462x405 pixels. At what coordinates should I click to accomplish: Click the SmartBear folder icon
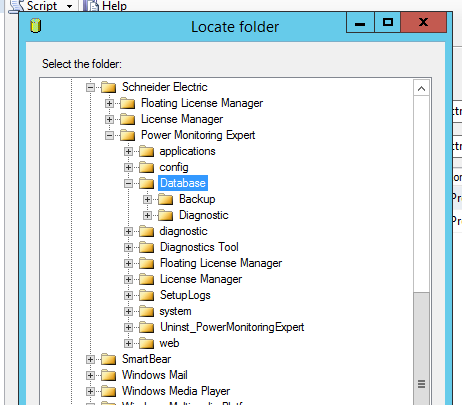[109, 359]
